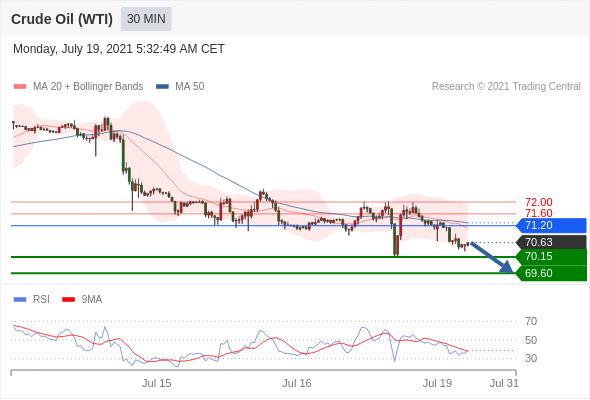Click the Jul 15 date axis label

pos(157,383)
